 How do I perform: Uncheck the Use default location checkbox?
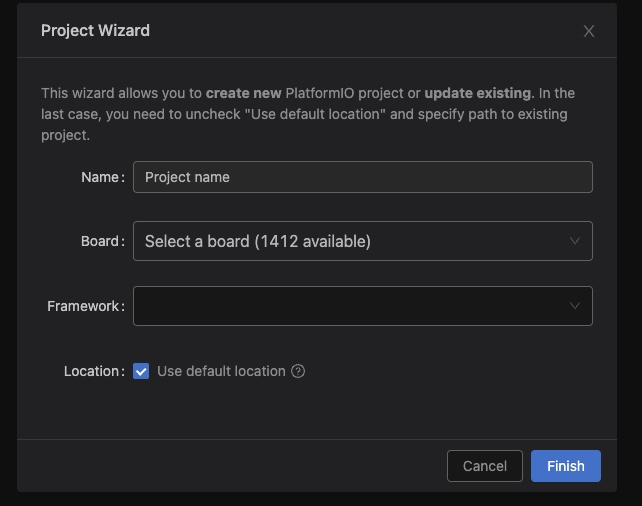[x=141, y=371]
